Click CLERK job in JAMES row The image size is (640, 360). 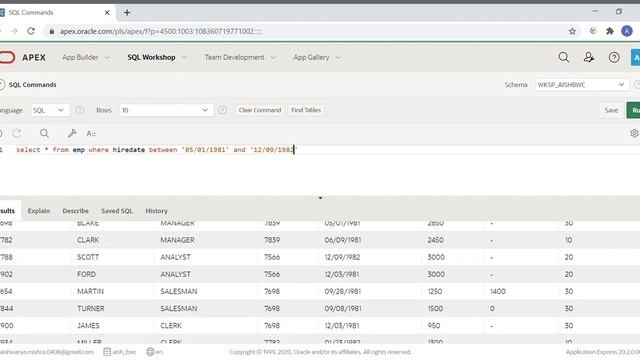(x=171, y=326)
